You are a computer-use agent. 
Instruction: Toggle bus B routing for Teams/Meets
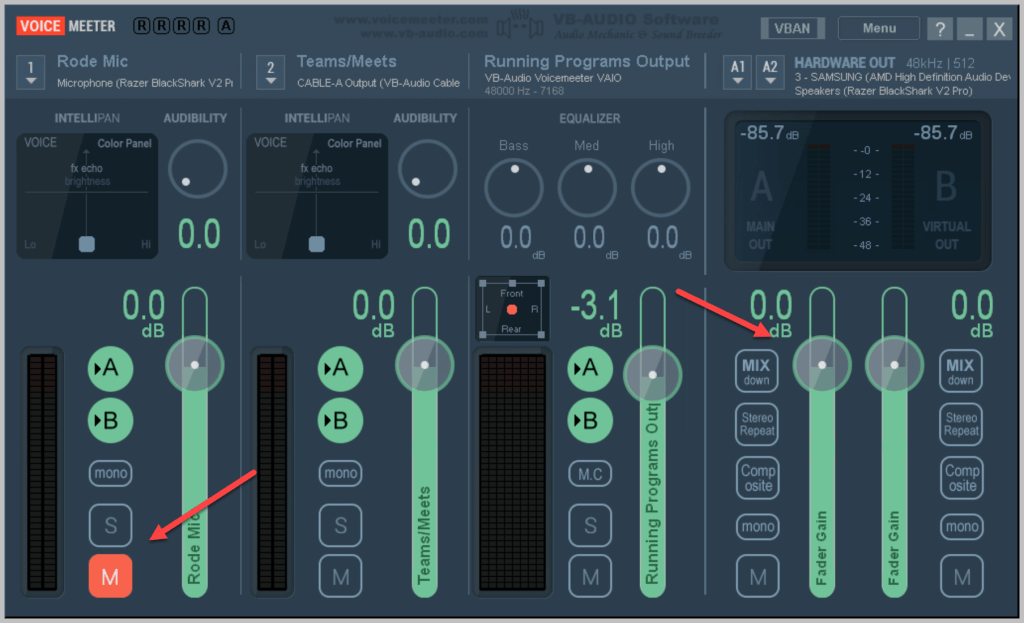(340, 421)
